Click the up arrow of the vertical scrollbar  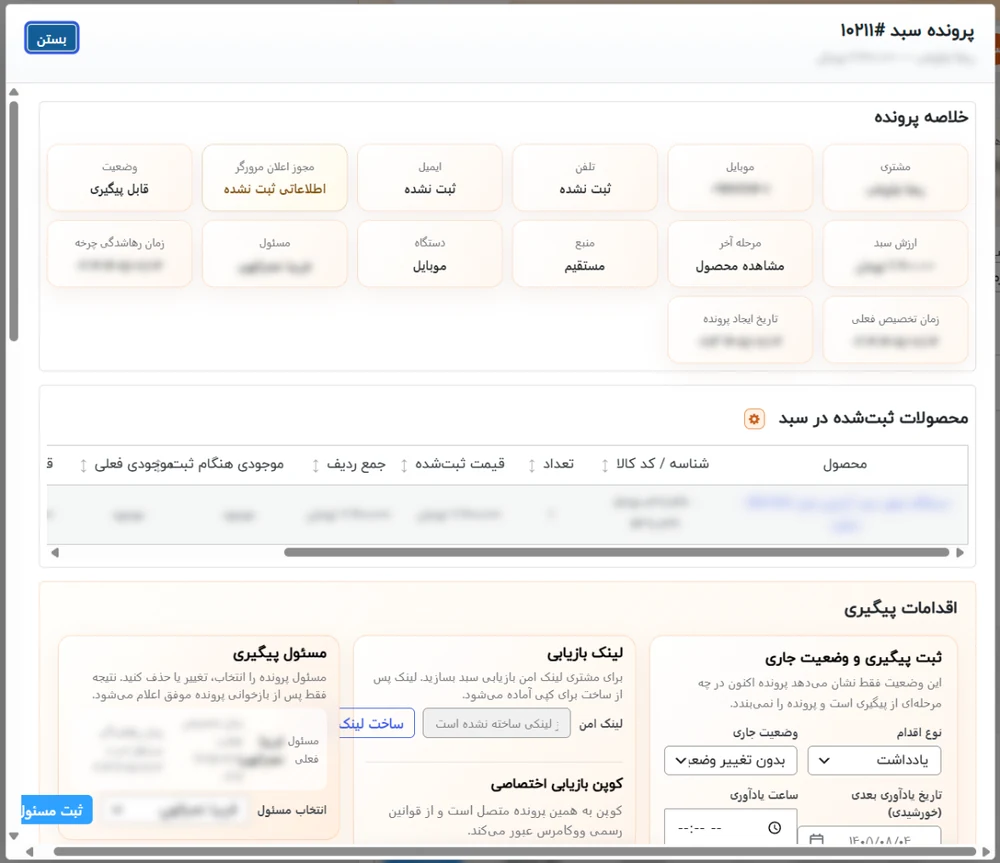point(13,92)
